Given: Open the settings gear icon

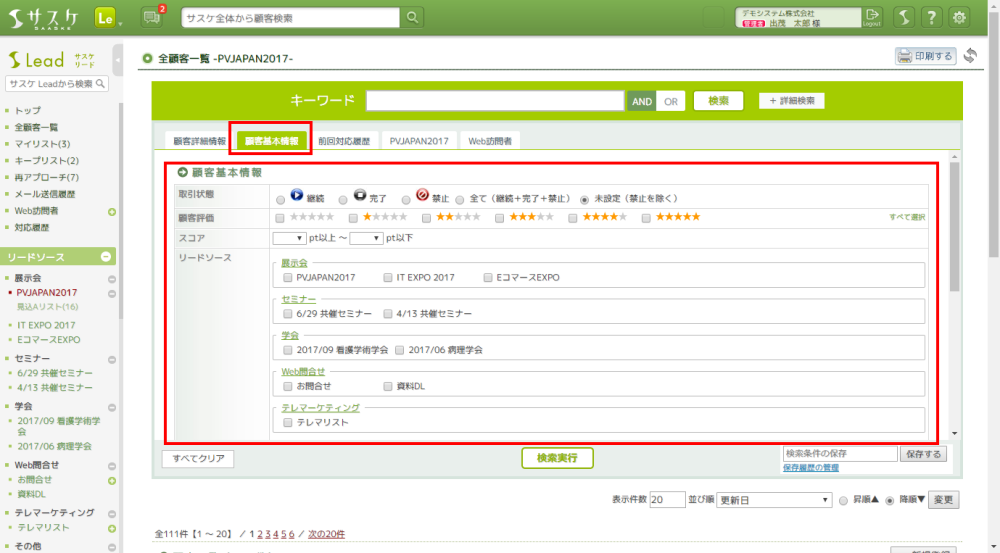Looking at the screenshot, I should pos(959,17).
